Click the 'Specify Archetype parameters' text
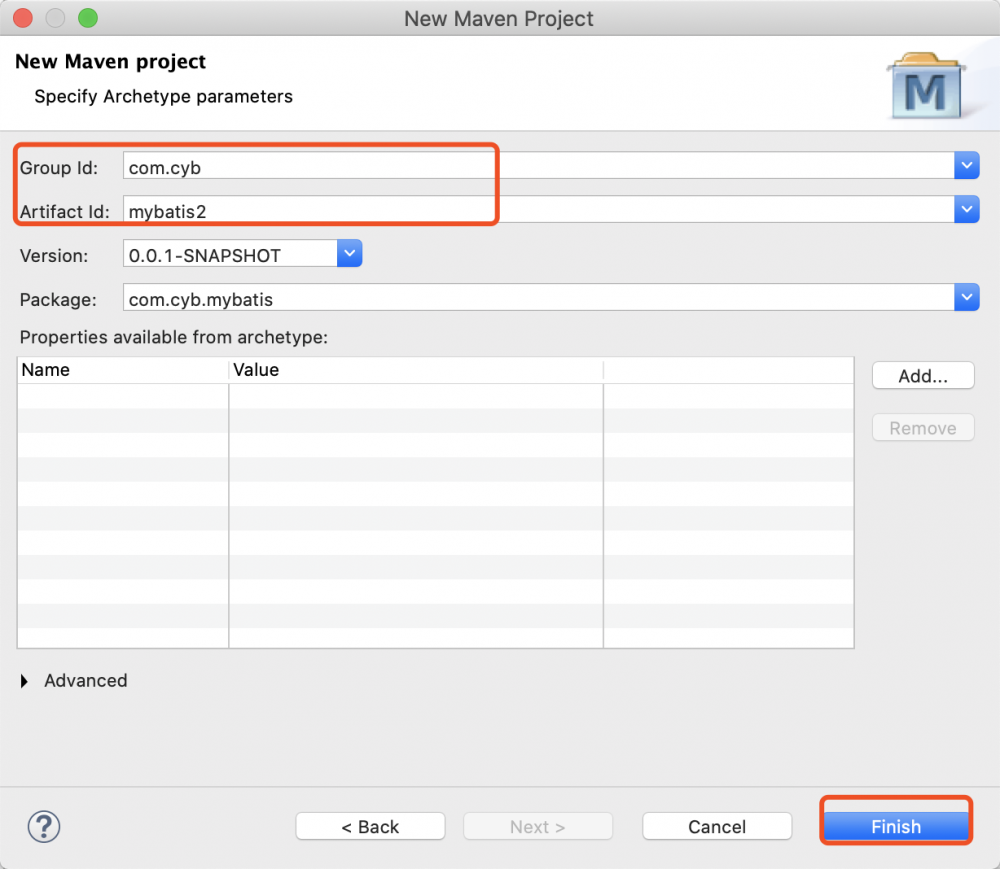1000x869 pixels. 163,96
